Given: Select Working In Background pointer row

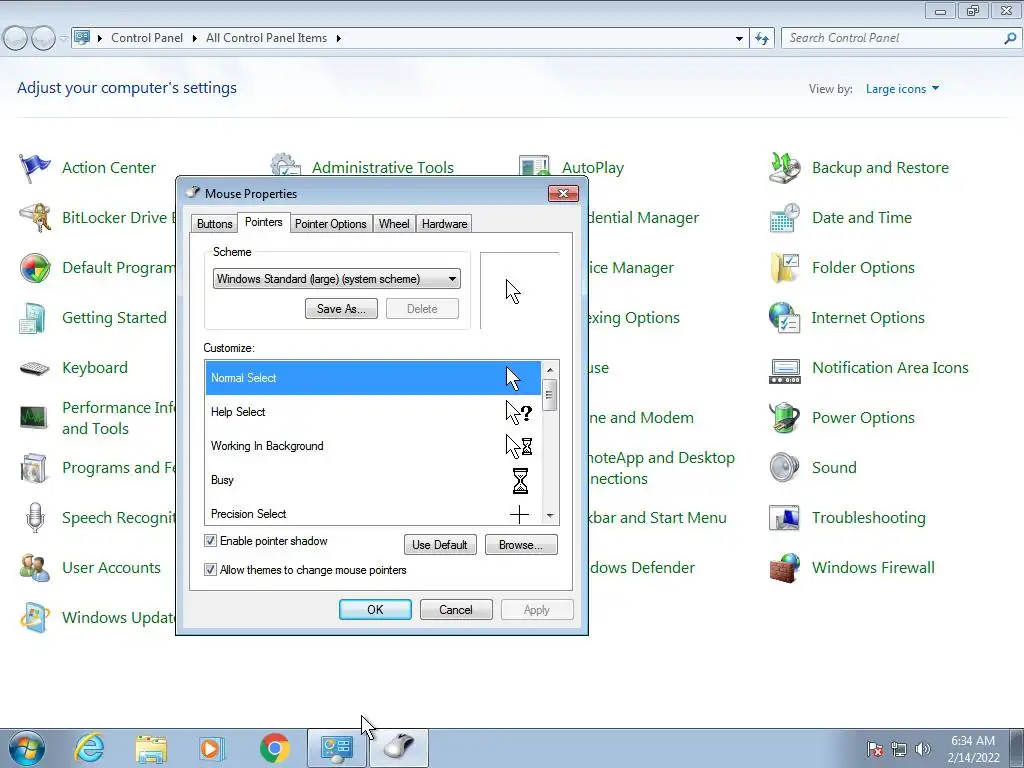Looking at the screenshot, I should click(x=373, y=446).
